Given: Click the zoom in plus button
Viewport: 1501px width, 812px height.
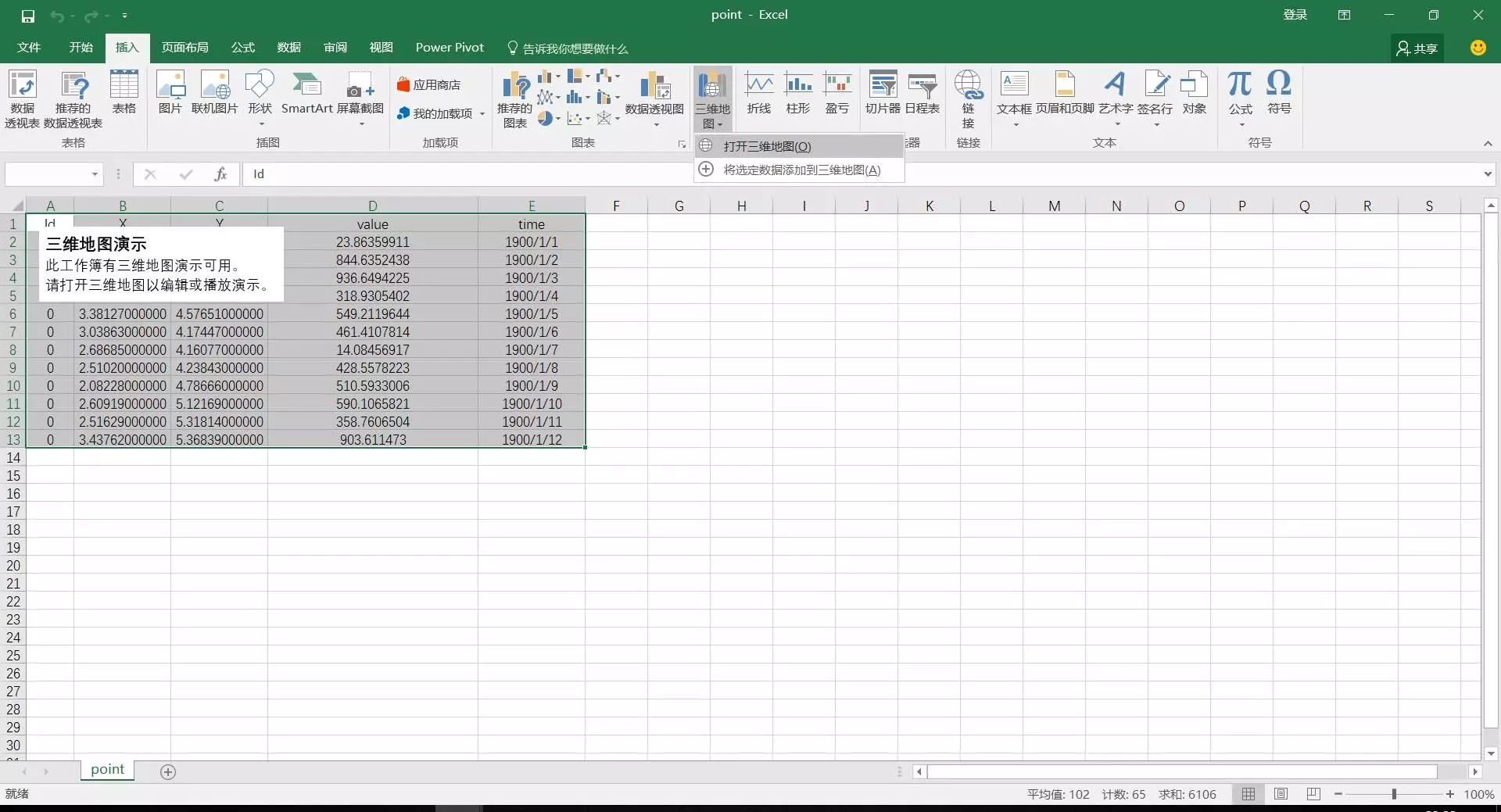Looking at the screenshot, I should coord(1450,794).
